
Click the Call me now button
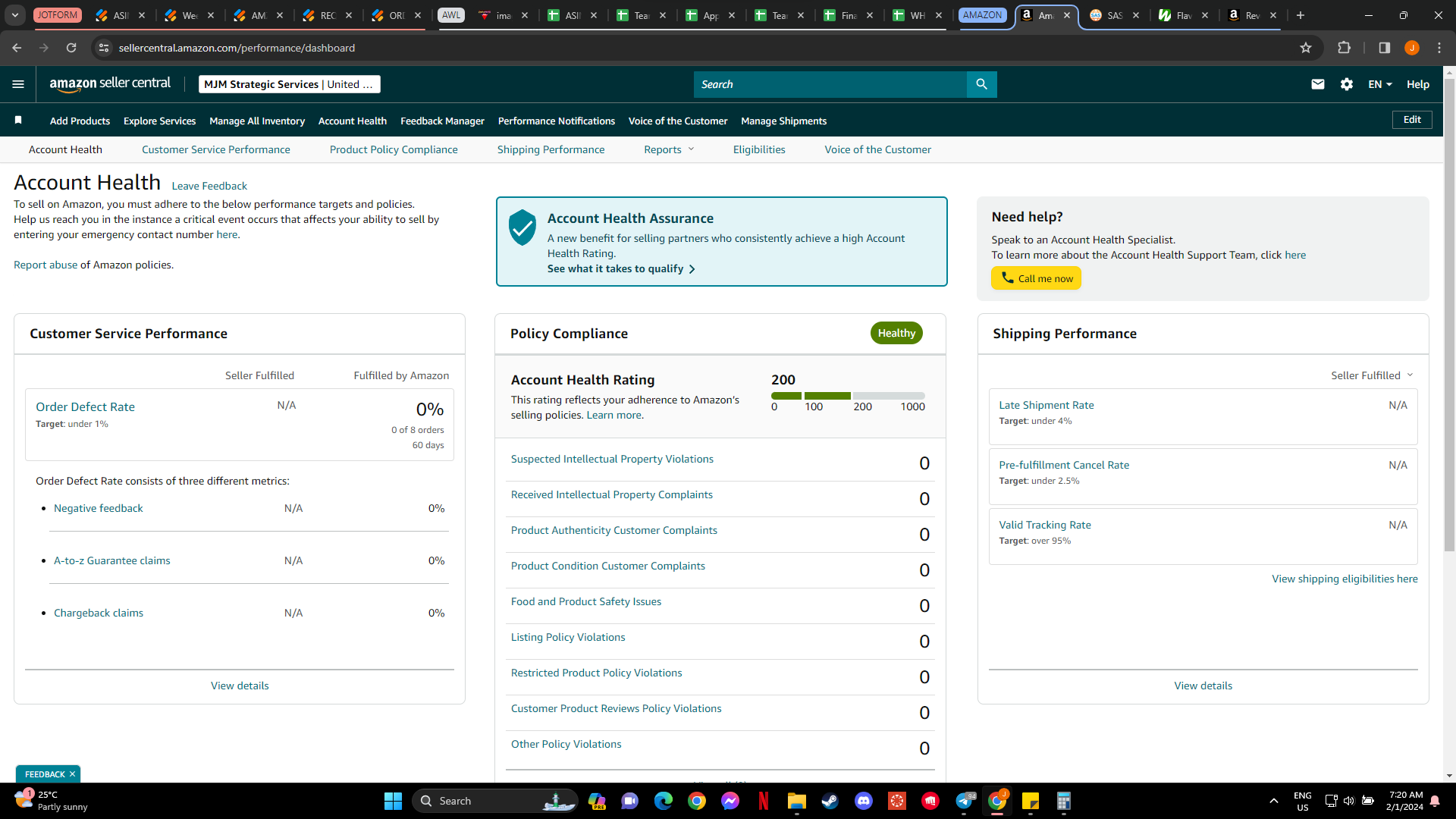tap(1036, 278)
